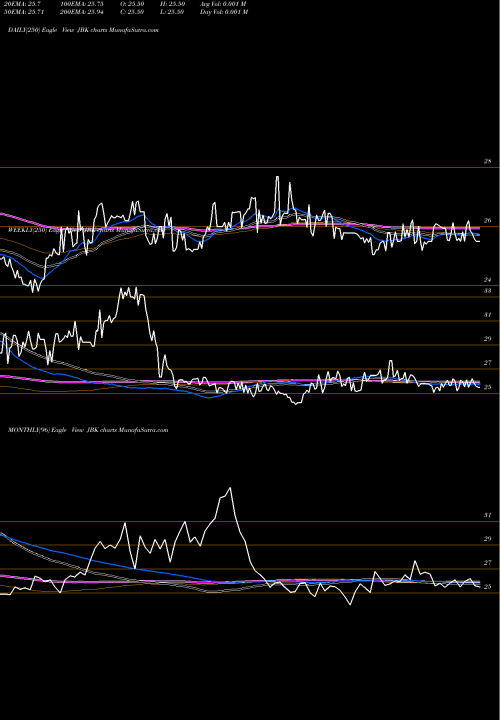Click the 26 price label on daily chart
The image size is (500, 720).
pos(487,221)
